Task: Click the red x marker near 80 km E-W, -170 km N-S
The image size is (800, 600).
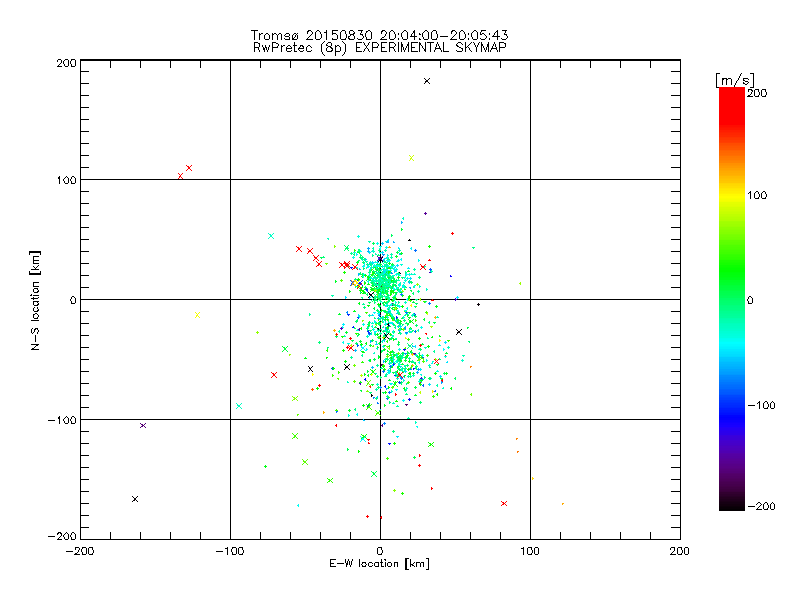Action: pyautogui.click(x=504, y=504)
